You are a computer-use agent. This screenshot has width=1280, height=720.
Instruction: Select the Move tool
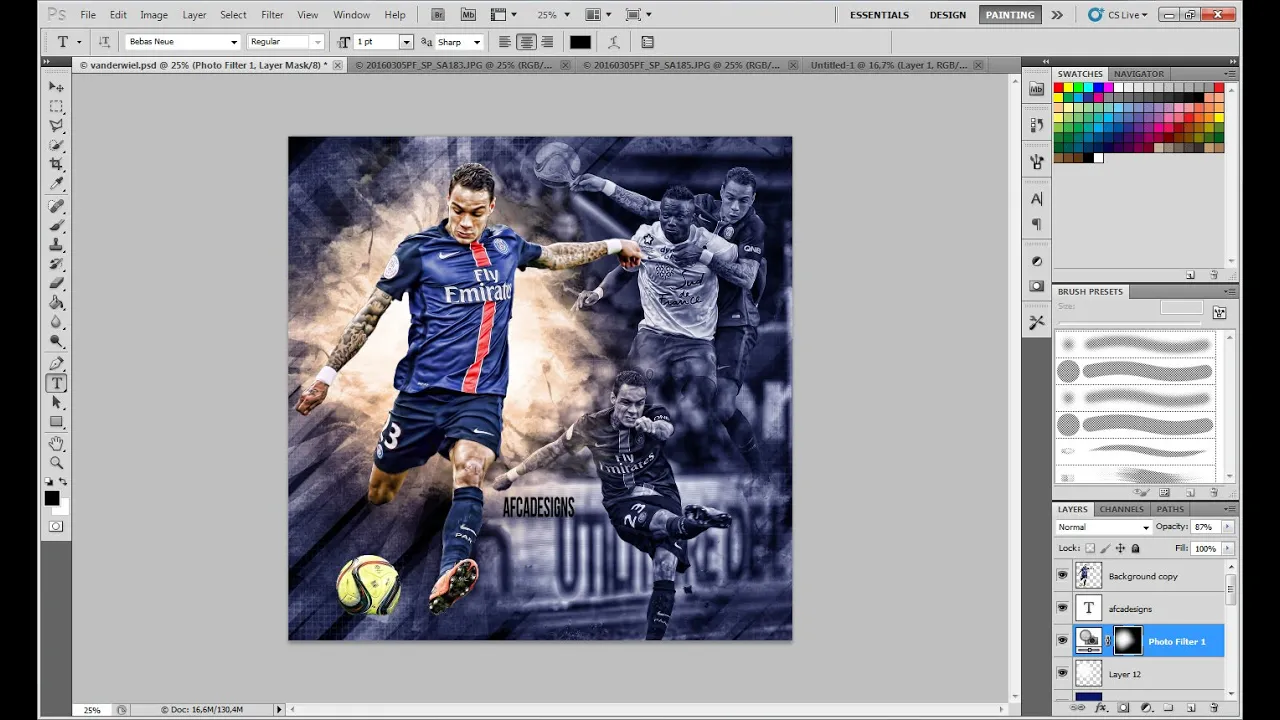pos(56,87)
